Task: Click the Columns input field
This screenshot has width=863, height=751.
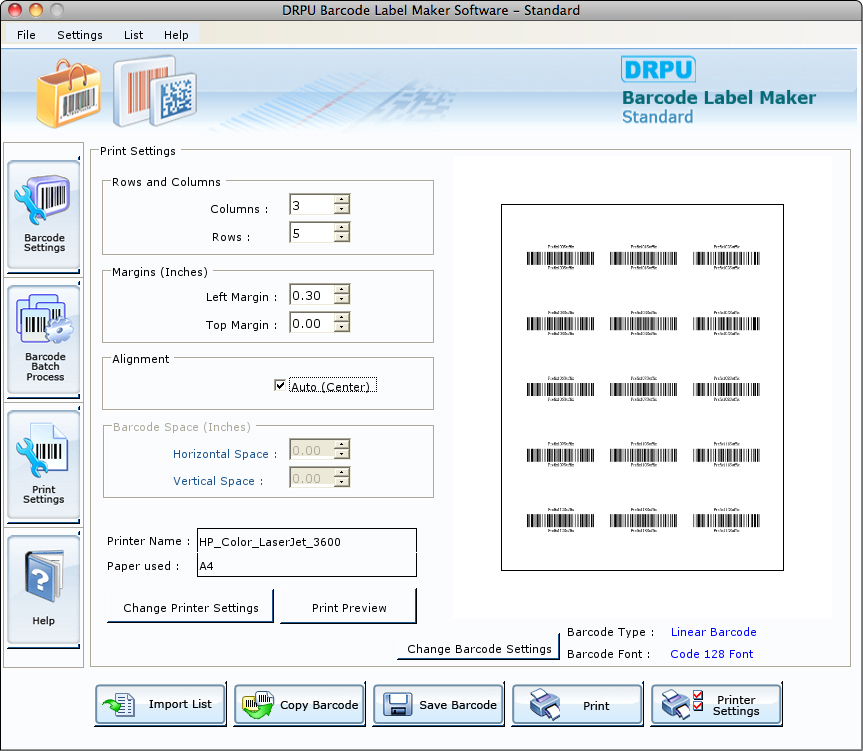Action: click(x=312, y=205)
